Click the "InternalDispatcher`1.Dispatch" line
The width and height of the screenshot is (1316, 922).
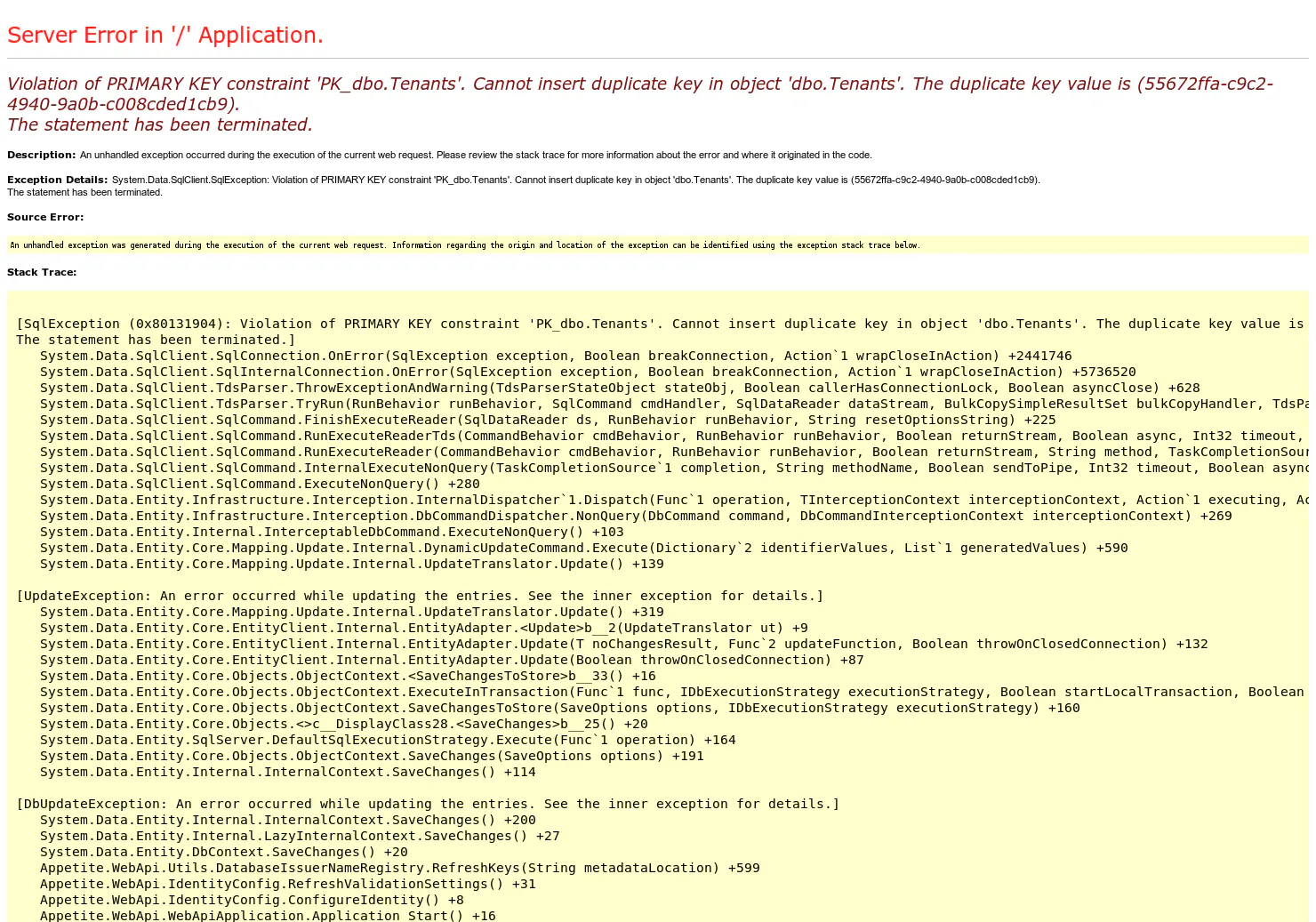coord(674,500)
